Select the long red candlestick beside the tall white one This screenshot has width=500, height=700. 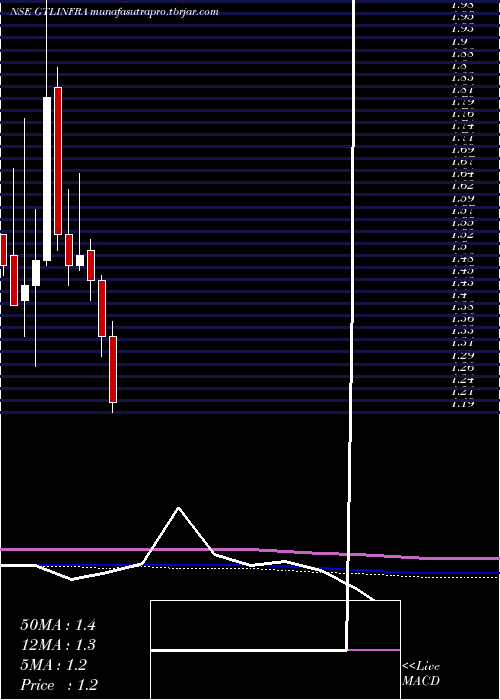pos(58,161)
